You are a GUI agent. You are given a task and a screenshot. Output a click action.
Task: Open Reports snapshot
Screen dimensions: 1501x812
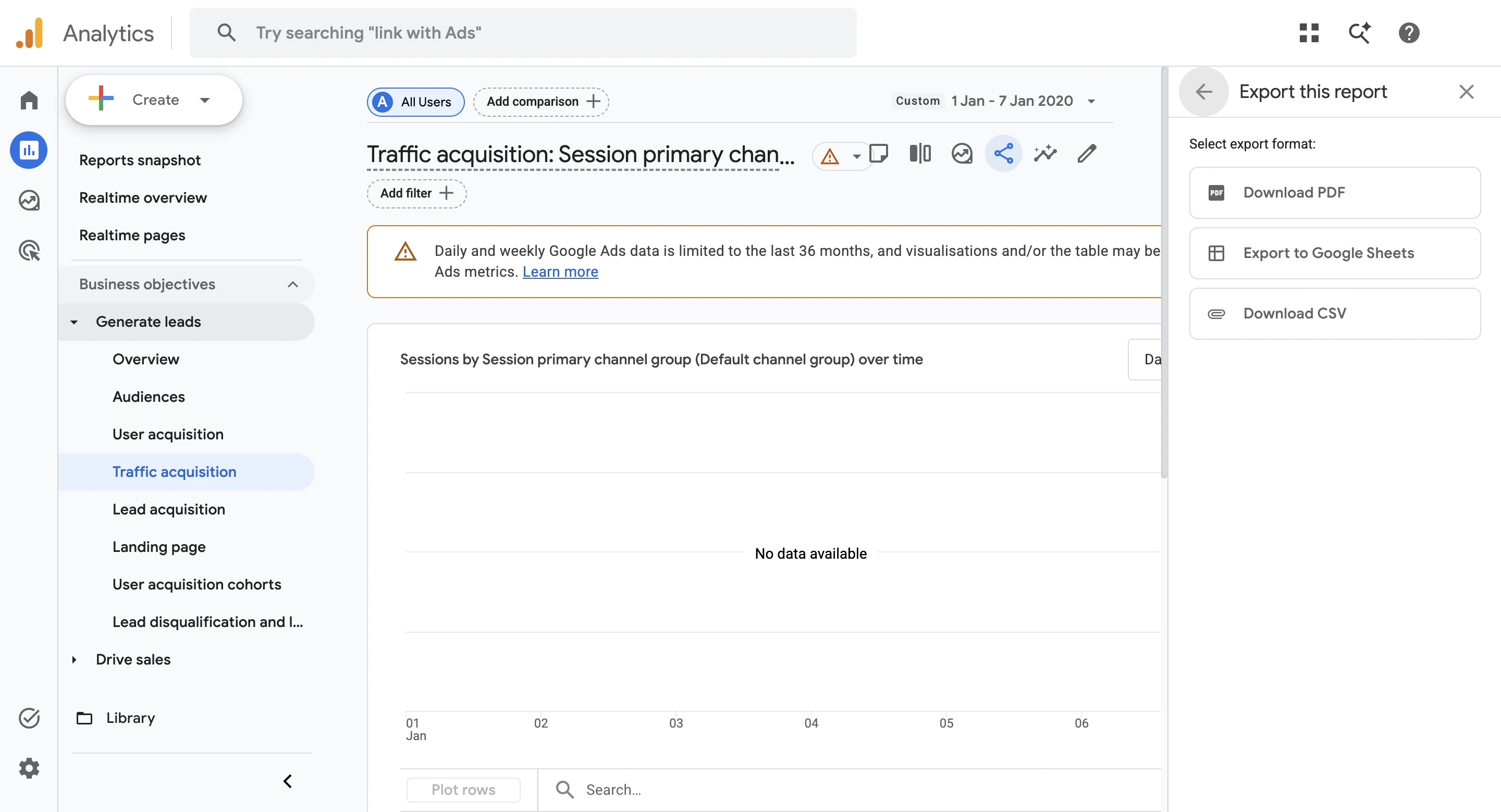[140, 160]
